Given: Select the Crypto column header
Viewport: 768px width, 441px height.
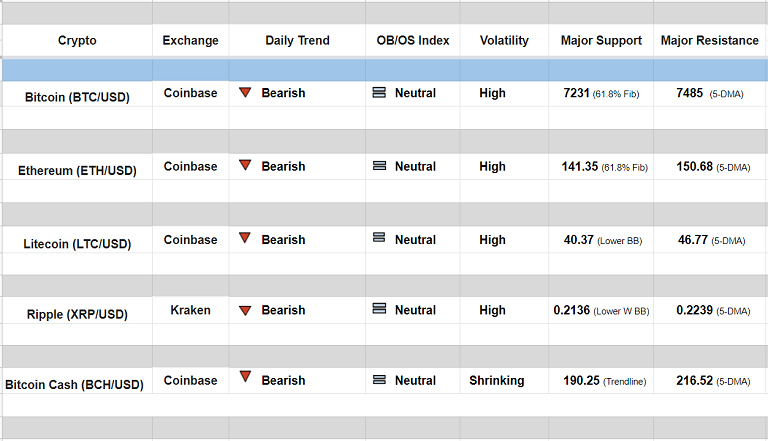Looking at the screenshot, I should pos(77,41).
